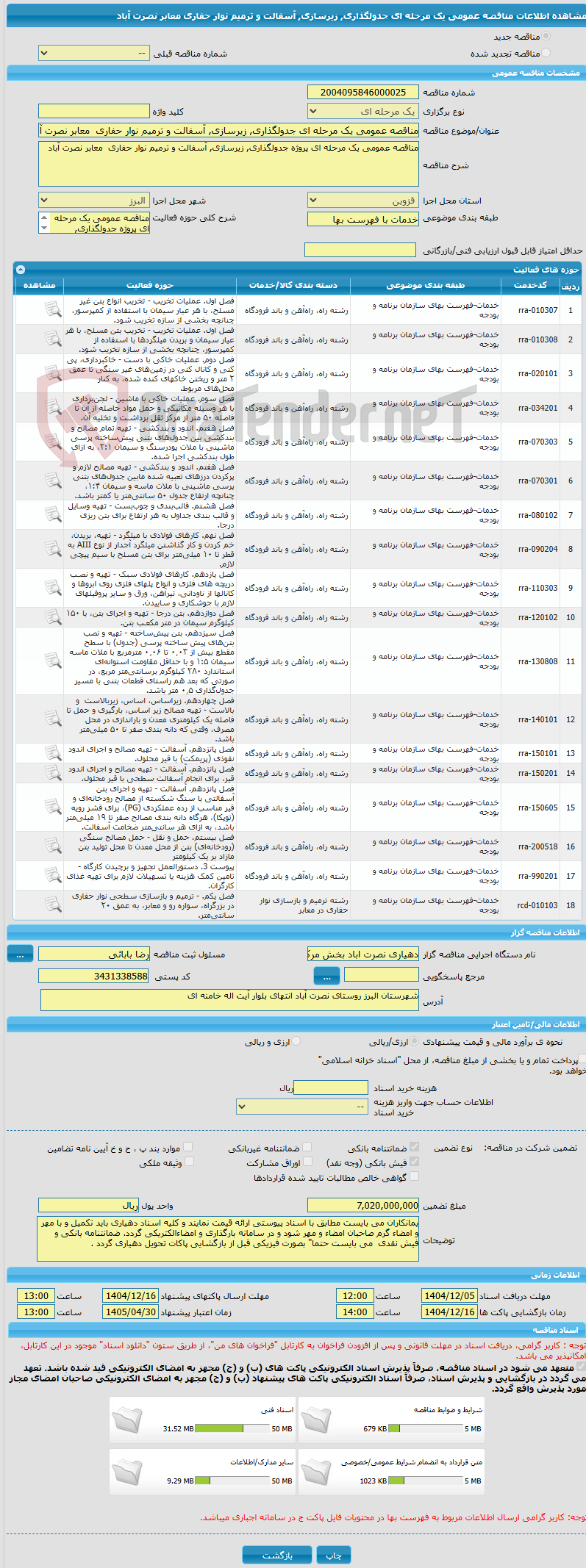Viewport: 586px width, 1568px height.
Task: Sort by the مشاهده column header
Action: tap(40, 285)
